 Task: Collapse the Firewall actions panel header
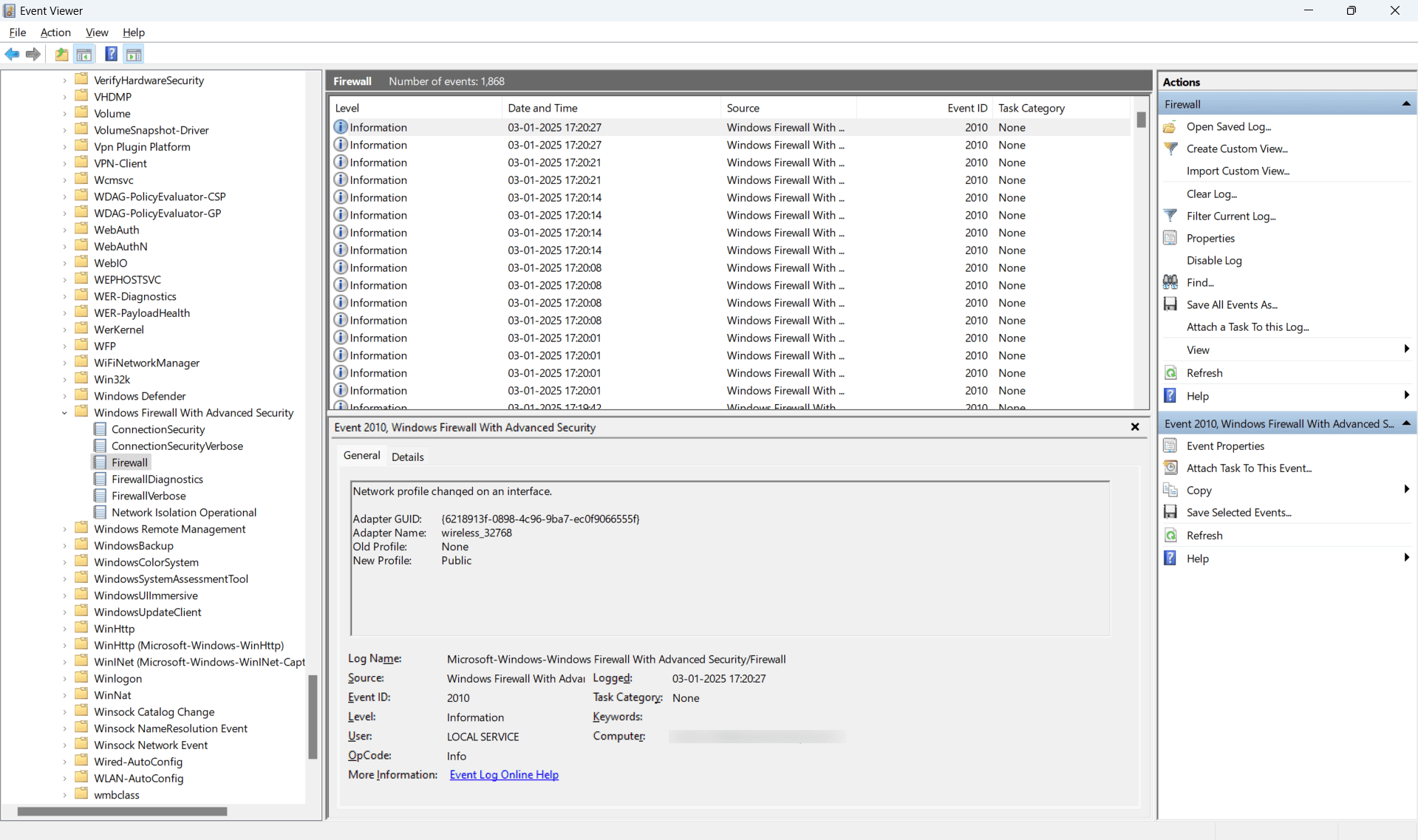1406,103
